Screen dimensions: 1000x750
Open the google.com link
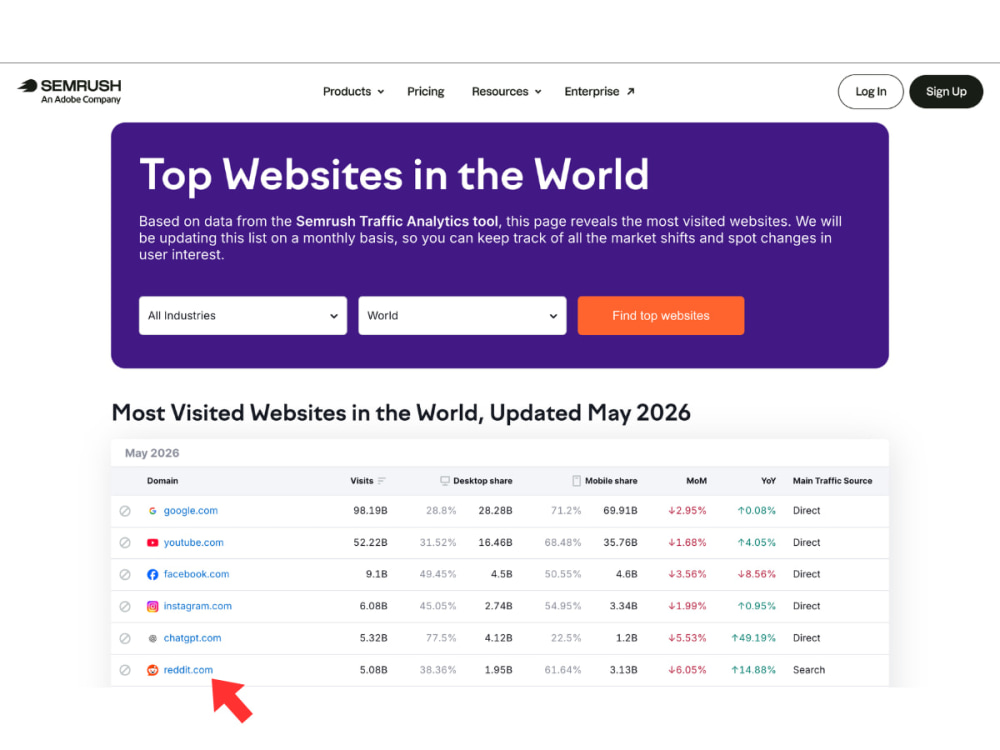pyautogui.click(x=191, y=511)
